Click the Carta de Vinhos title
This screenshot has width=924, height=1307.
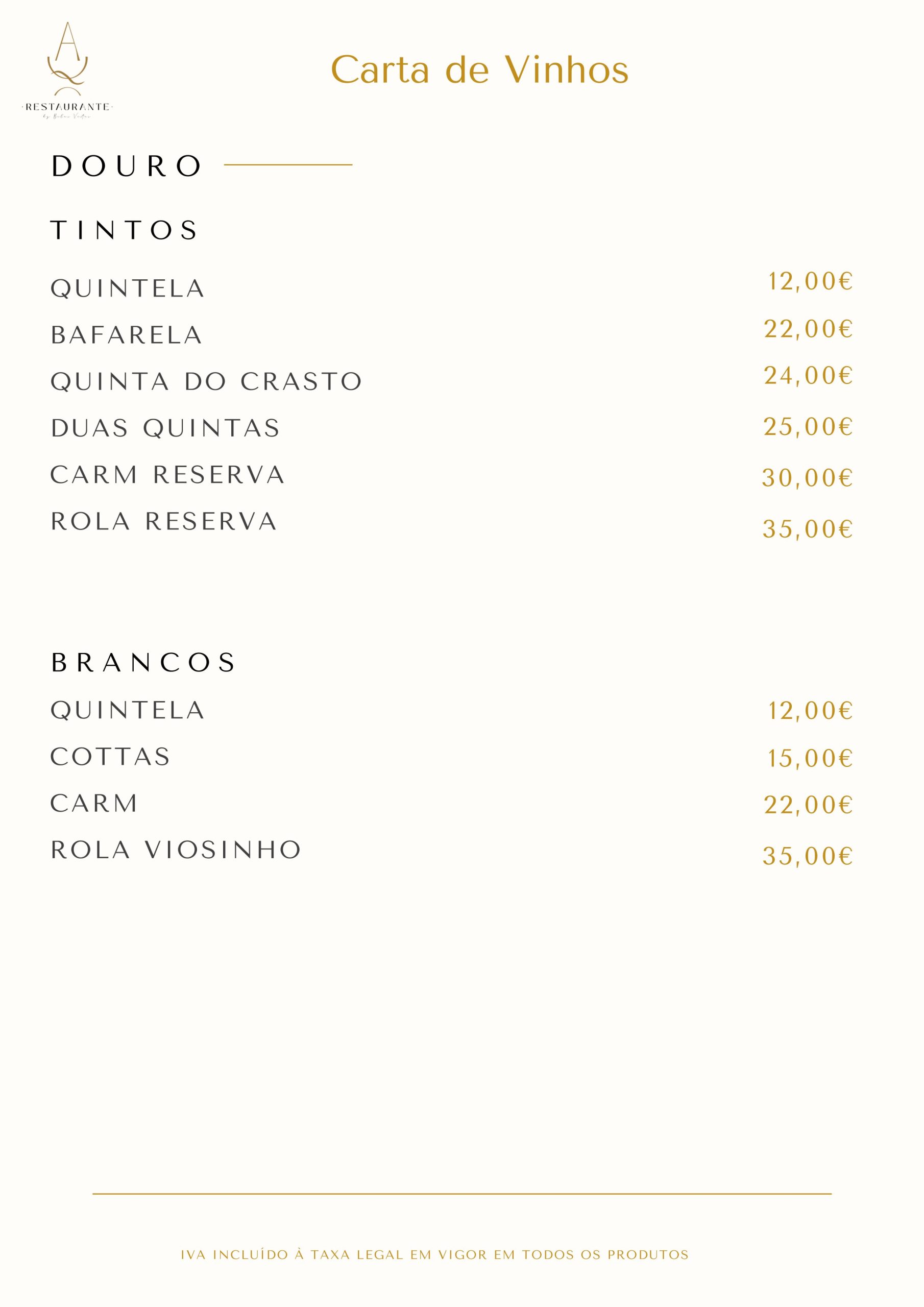pyautogui.click(x=479, y=70)
